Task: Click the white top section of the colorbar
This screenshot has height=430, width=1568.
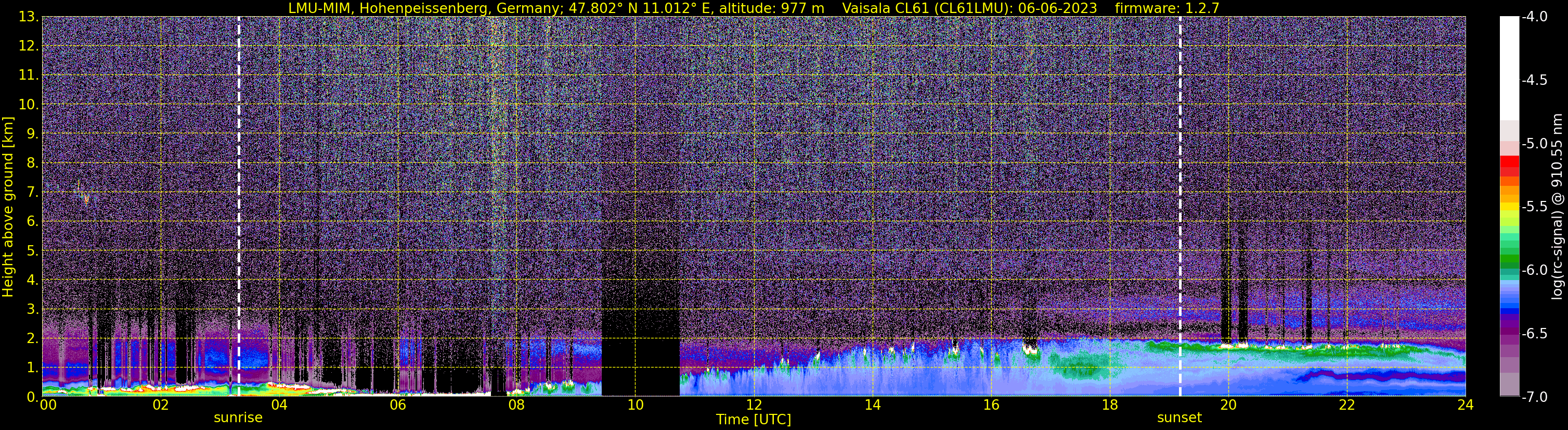Action: (1509, 67)
